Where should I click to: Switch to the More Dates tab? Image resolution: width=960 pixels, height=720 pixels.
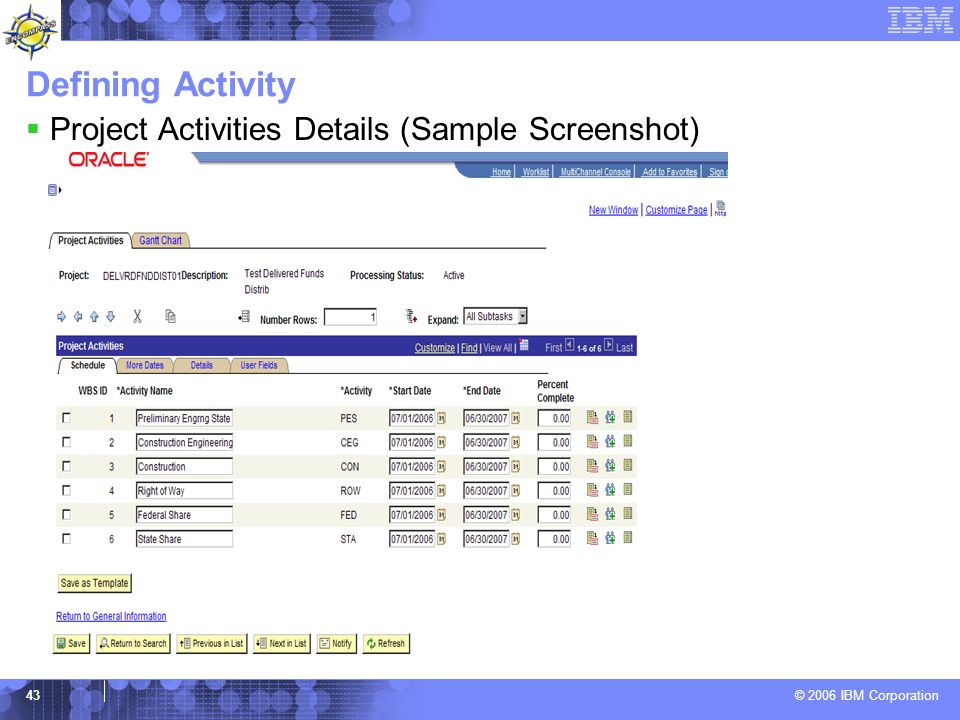tap(144, 366)
